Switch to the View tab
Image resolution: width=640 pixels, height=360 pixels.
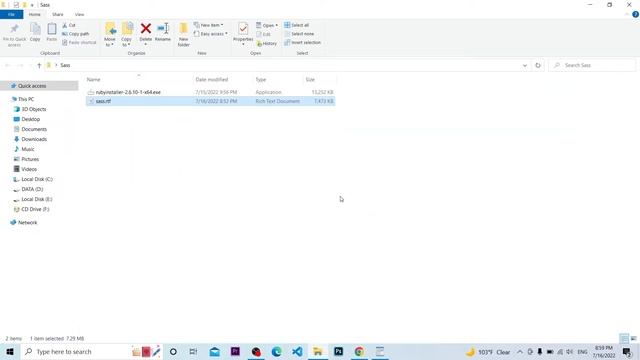pos(79,14)
